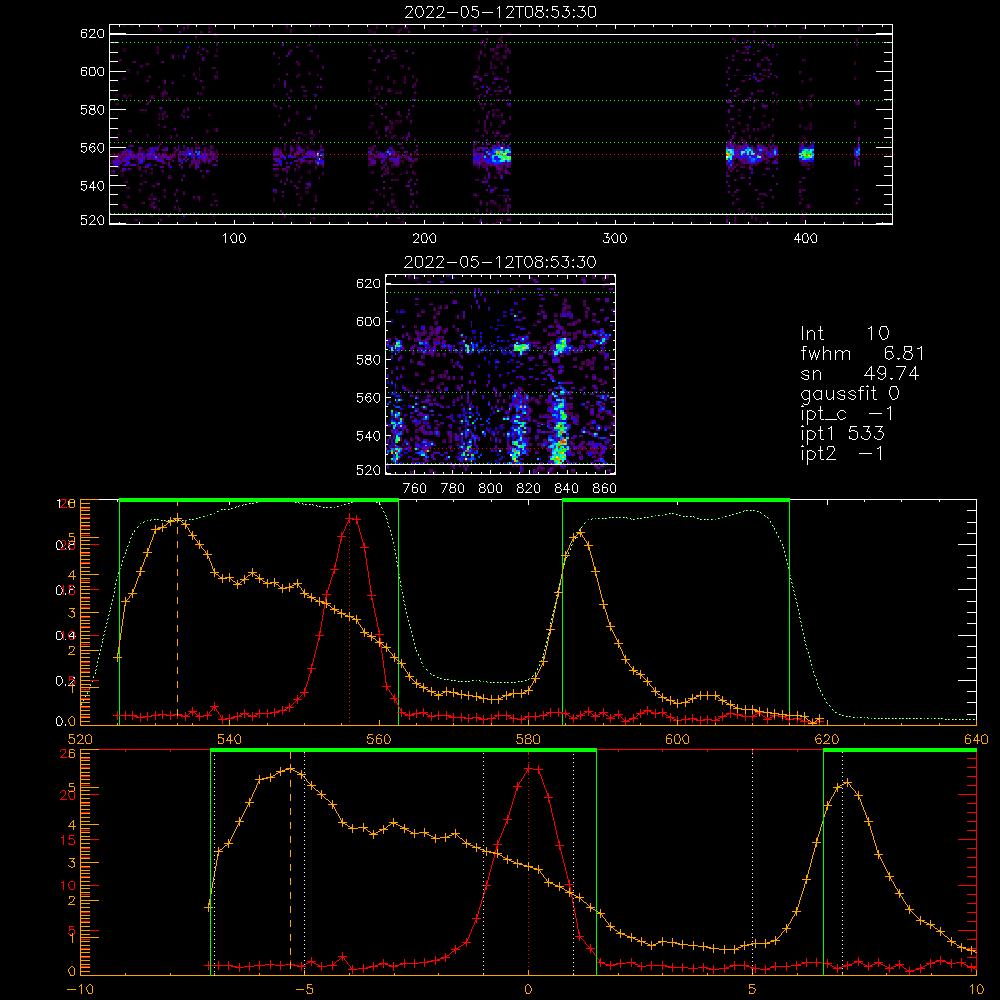Click the 860 tick label under middle spectrogram
The width and height of the screenshot is (1000, 1000).
605,489
